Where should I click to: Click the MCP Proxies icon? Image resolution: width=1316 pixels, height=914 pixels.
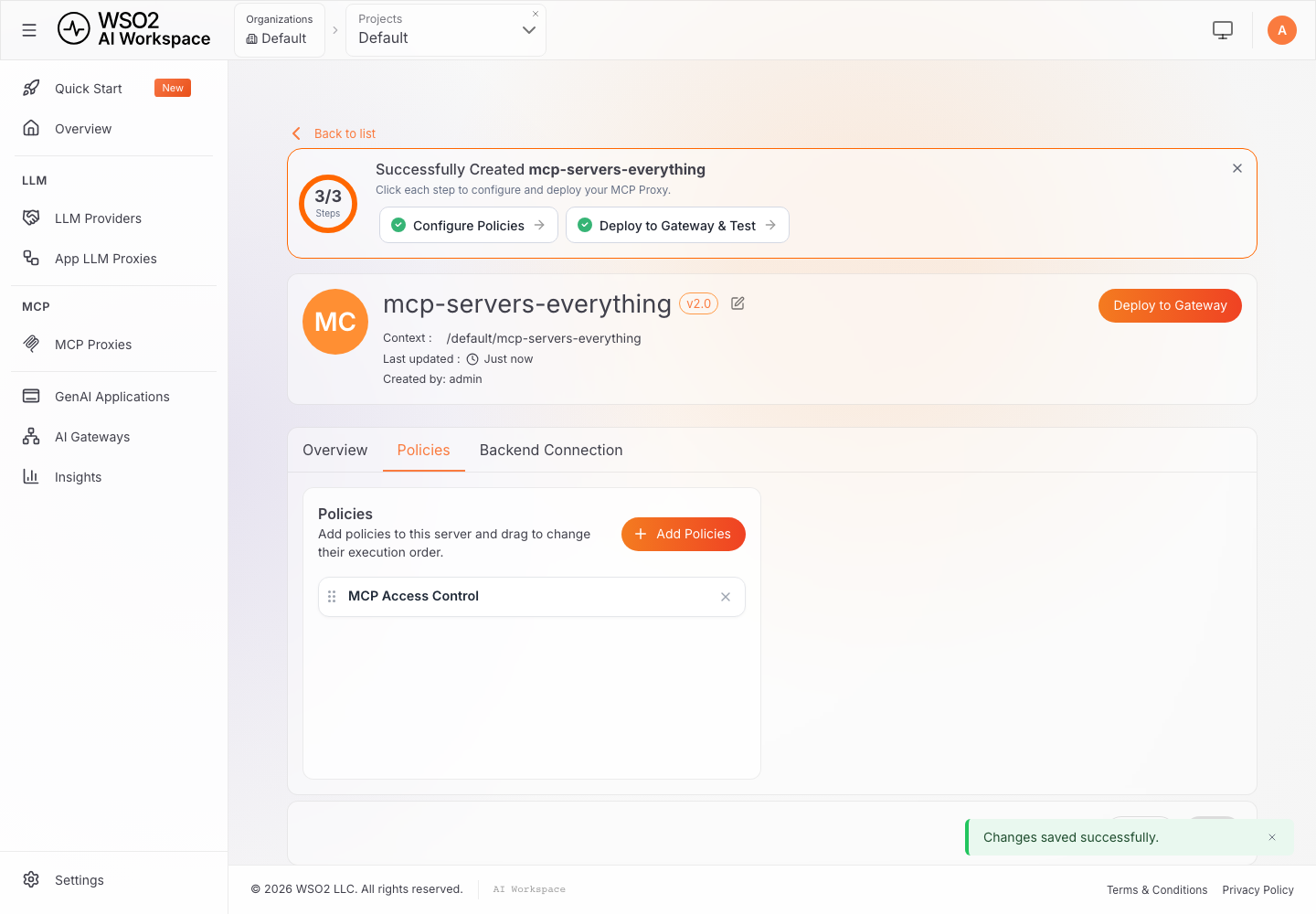click(31, 344)
